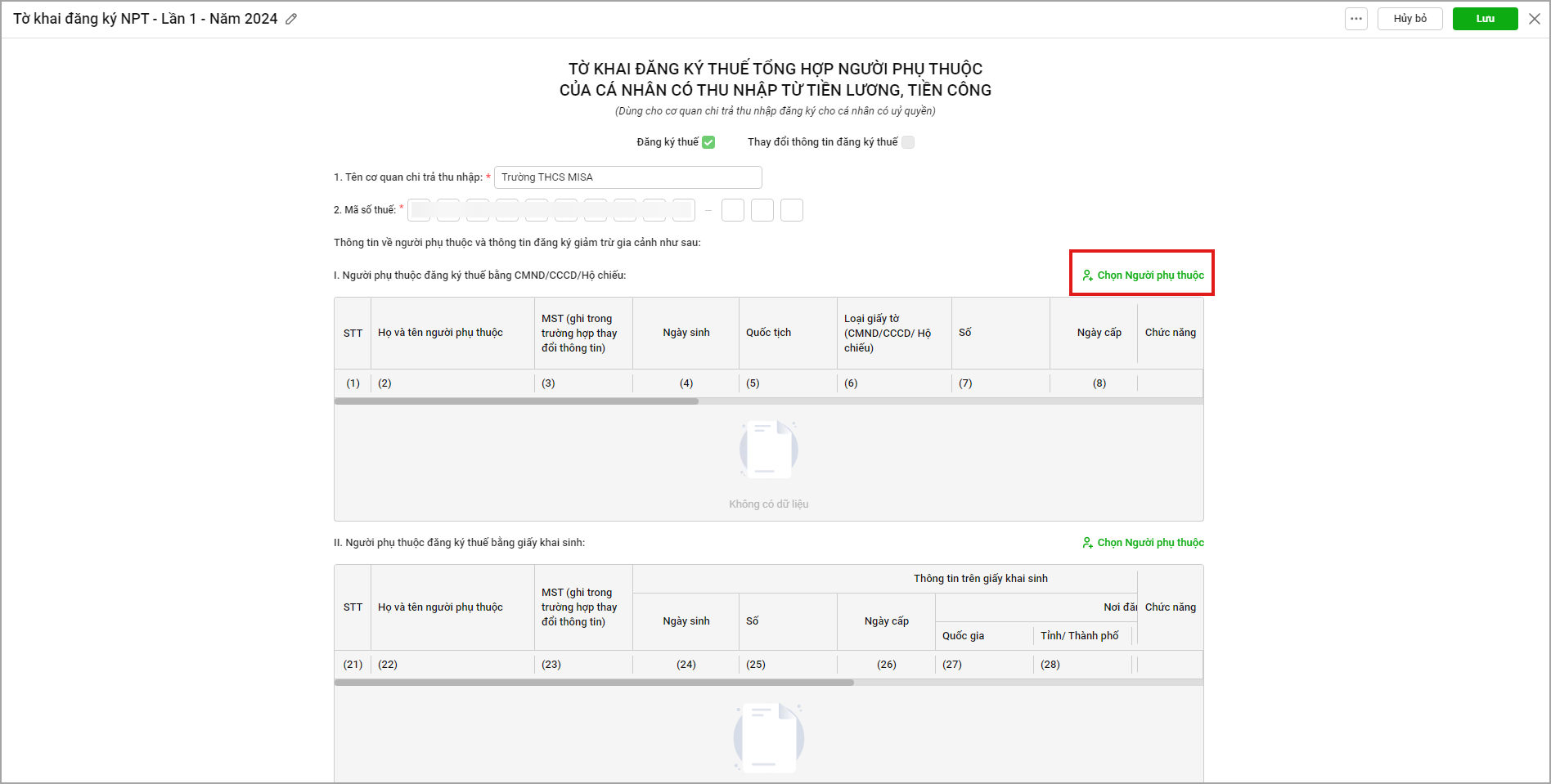This screenshot has height=784, width=1551.
Task: Click the empty-data document icon in table I
Action: coord(768,450)
